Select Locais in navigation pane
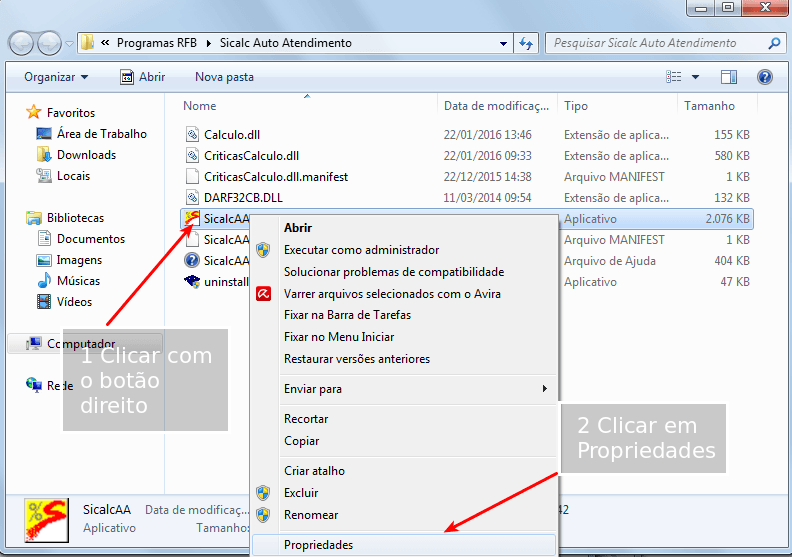 73,176
